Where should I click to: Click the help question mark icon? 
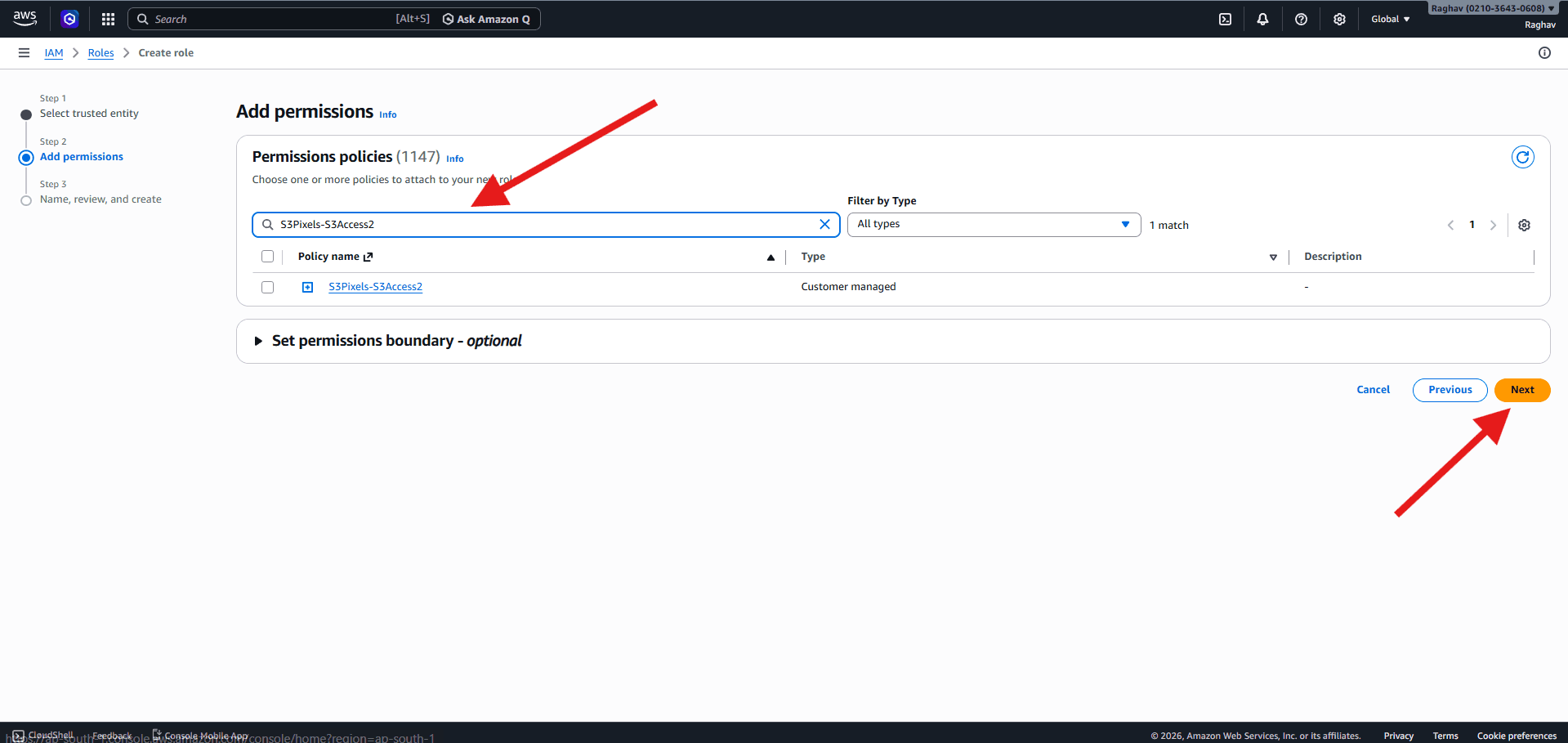1301,18
